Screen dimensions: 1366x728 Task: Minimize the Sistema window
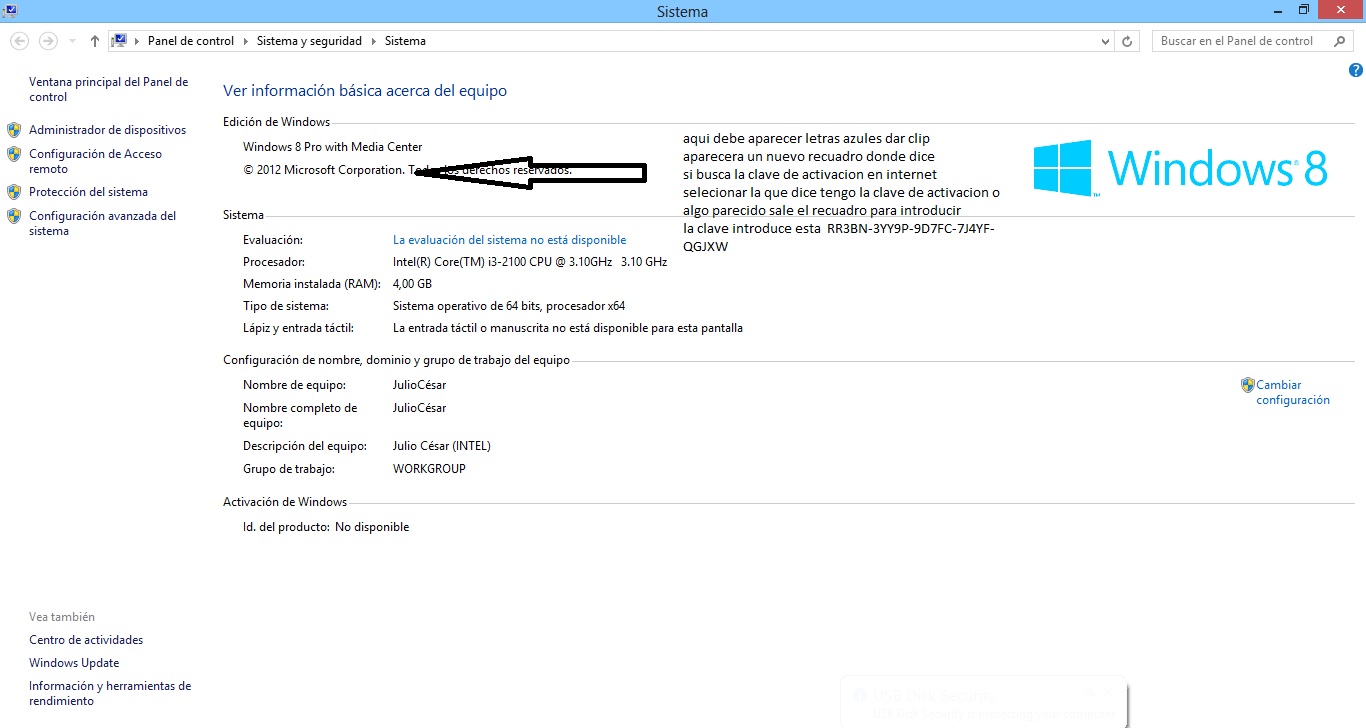coord(1278,10)
